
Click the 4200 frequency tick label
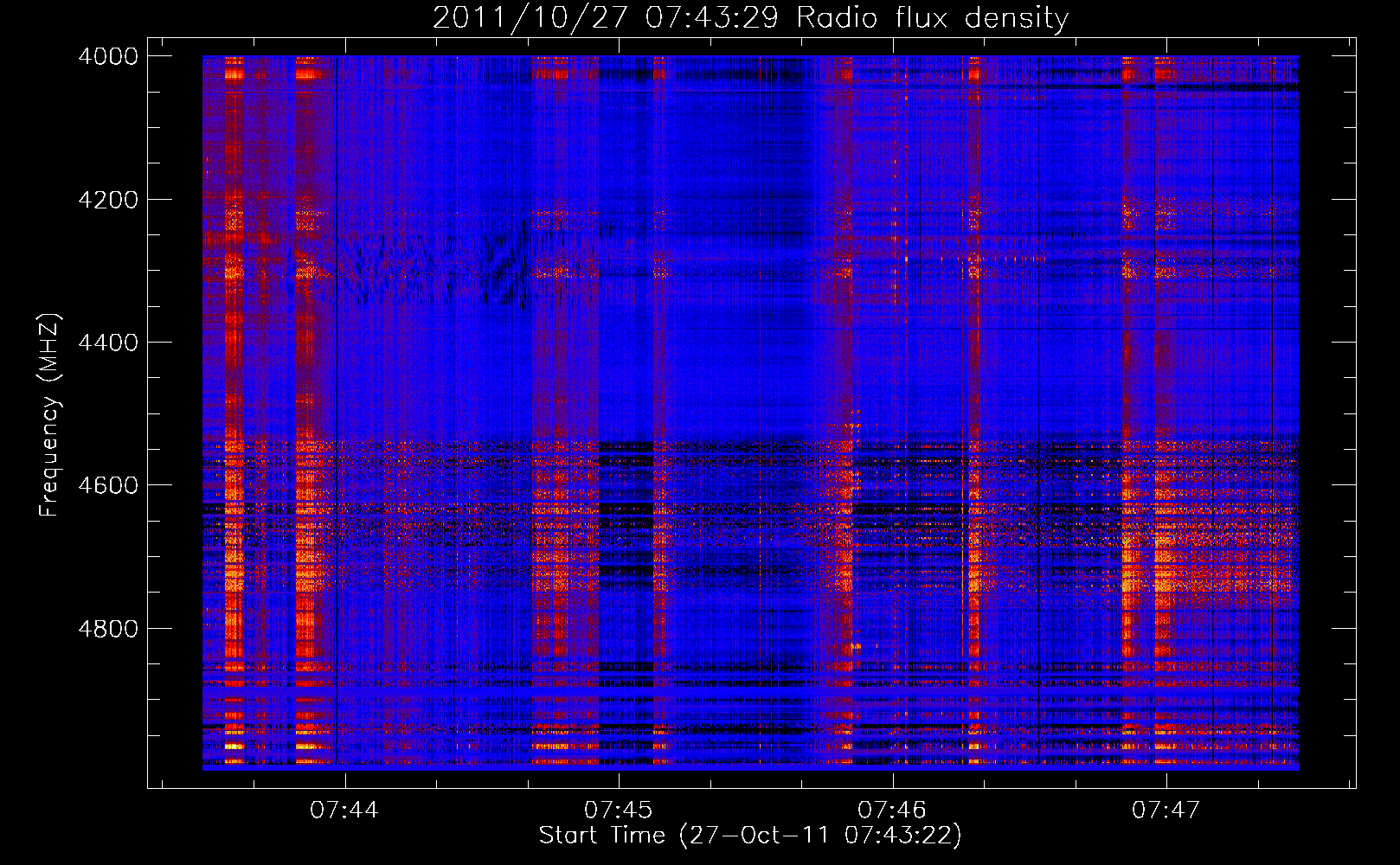point(108,200)
